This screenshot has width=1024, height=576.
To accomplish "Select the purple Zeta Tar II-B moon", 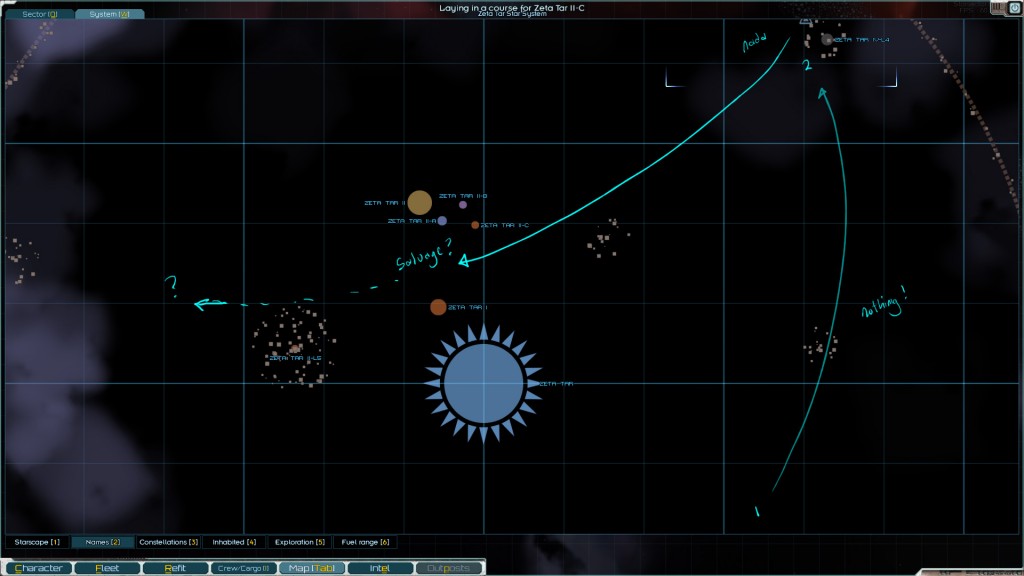I will pyautogui.click(x=462, y=204).
